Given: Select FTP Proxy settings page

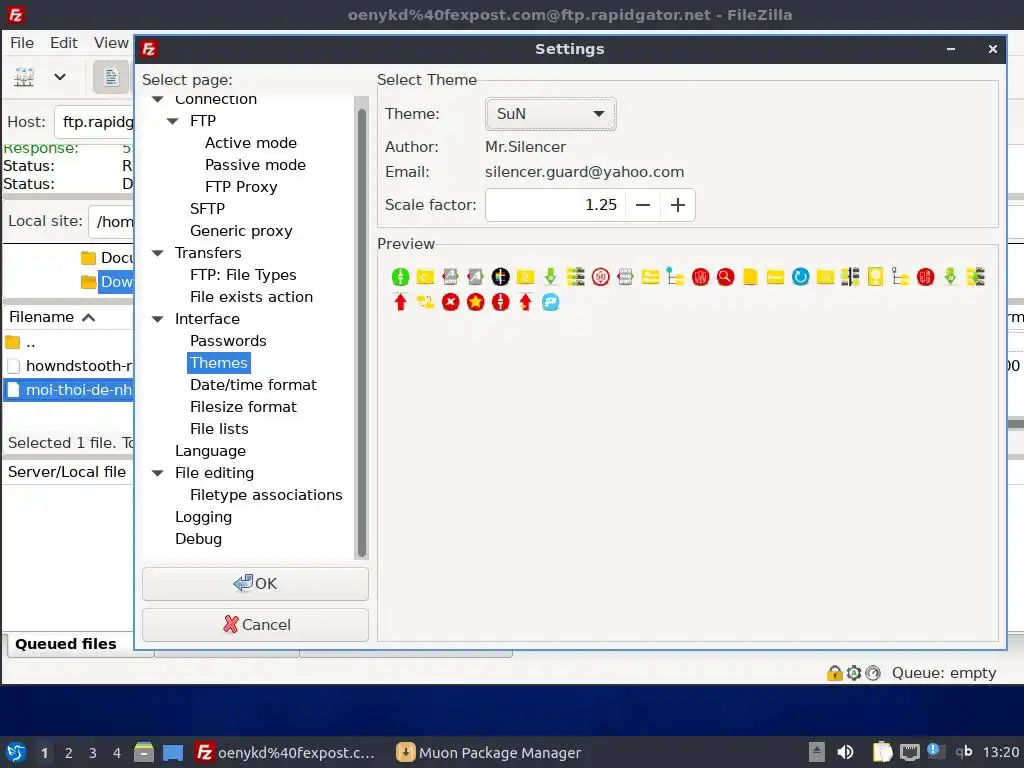Looking at the screenshot, I should [x=241, y=187].
